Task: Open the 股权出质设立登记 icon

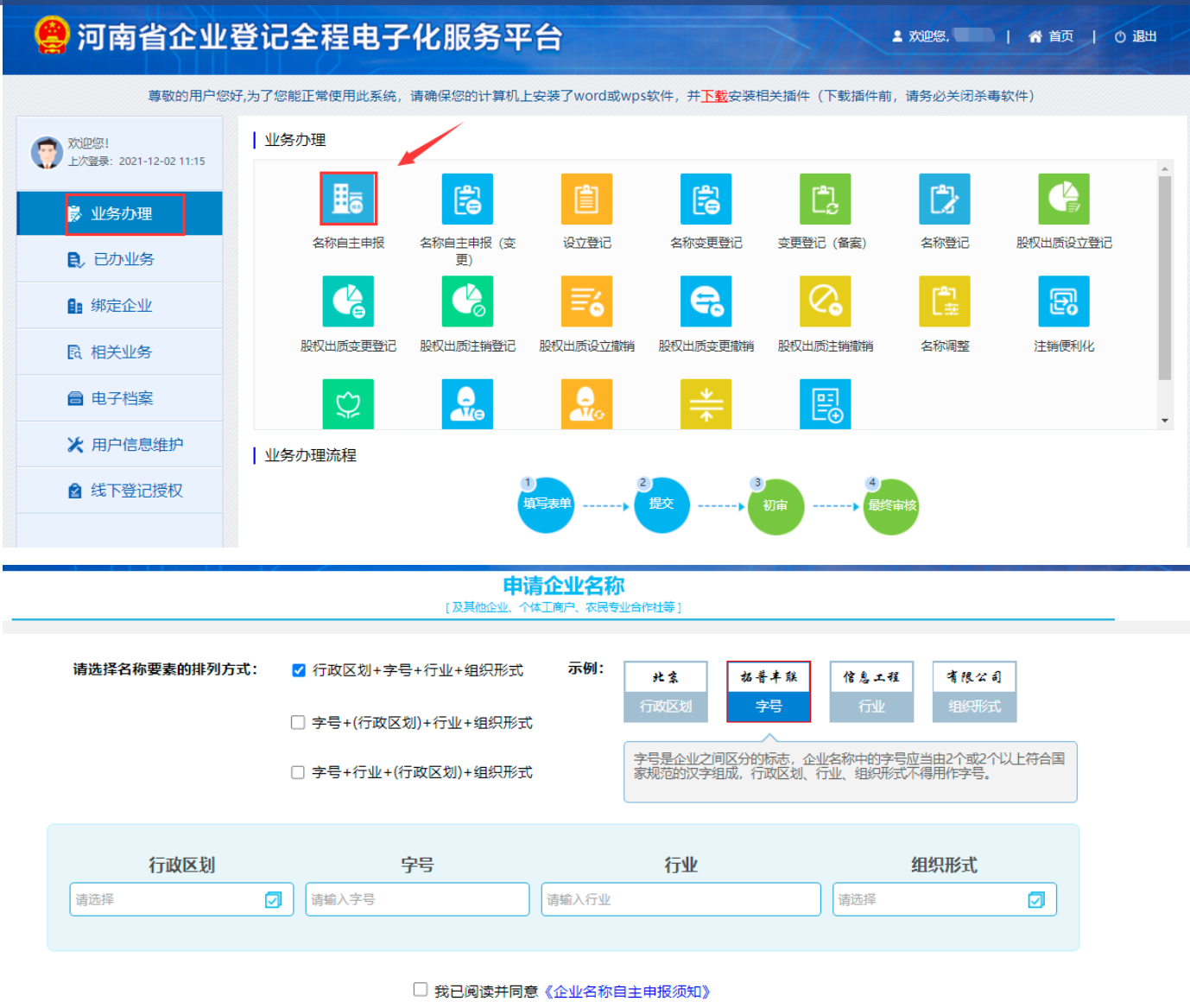Action: point(1063,199)
